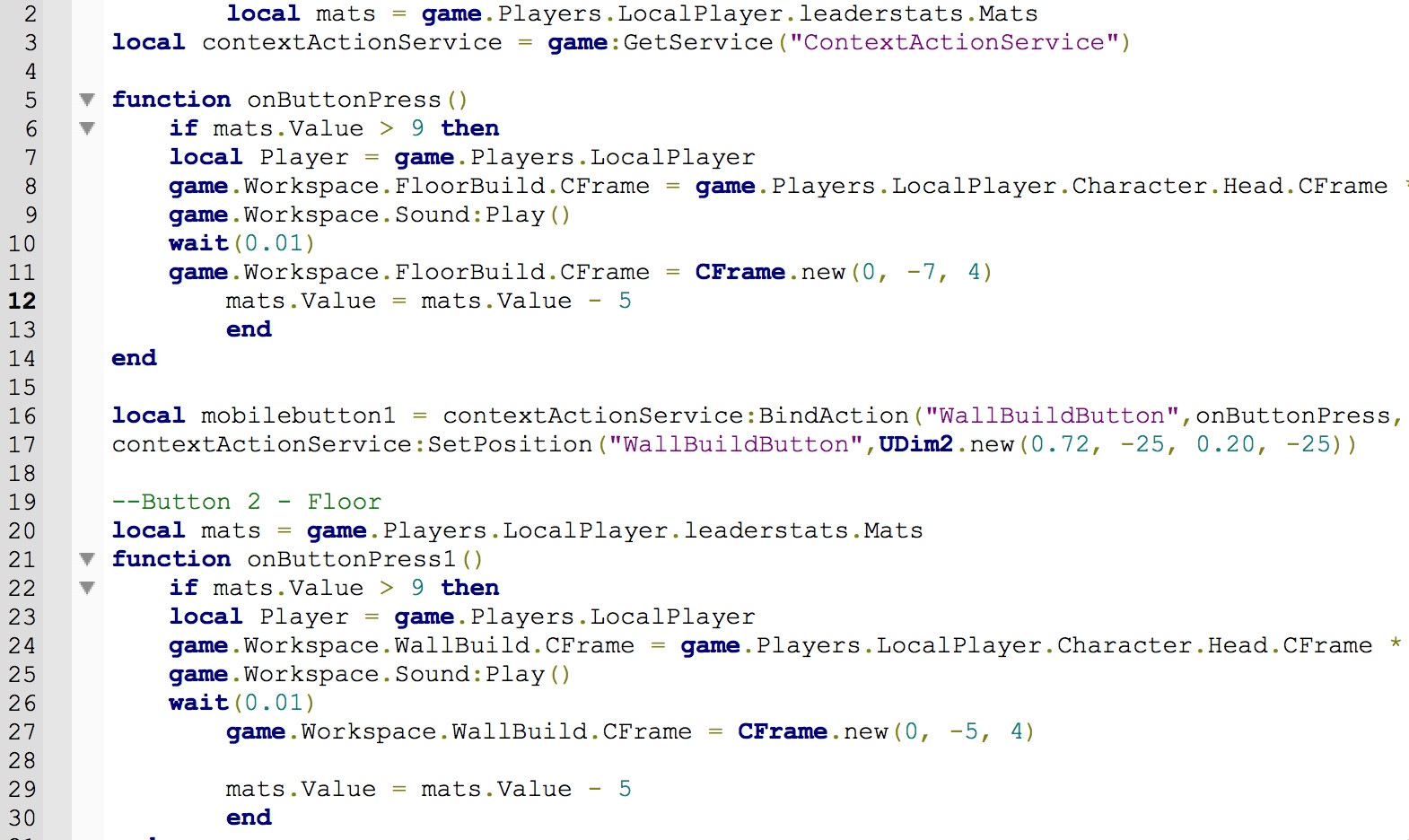Click 'onButtonPress1' function name on line 21
Screen dimensions: 1409x840
point(351,559)
